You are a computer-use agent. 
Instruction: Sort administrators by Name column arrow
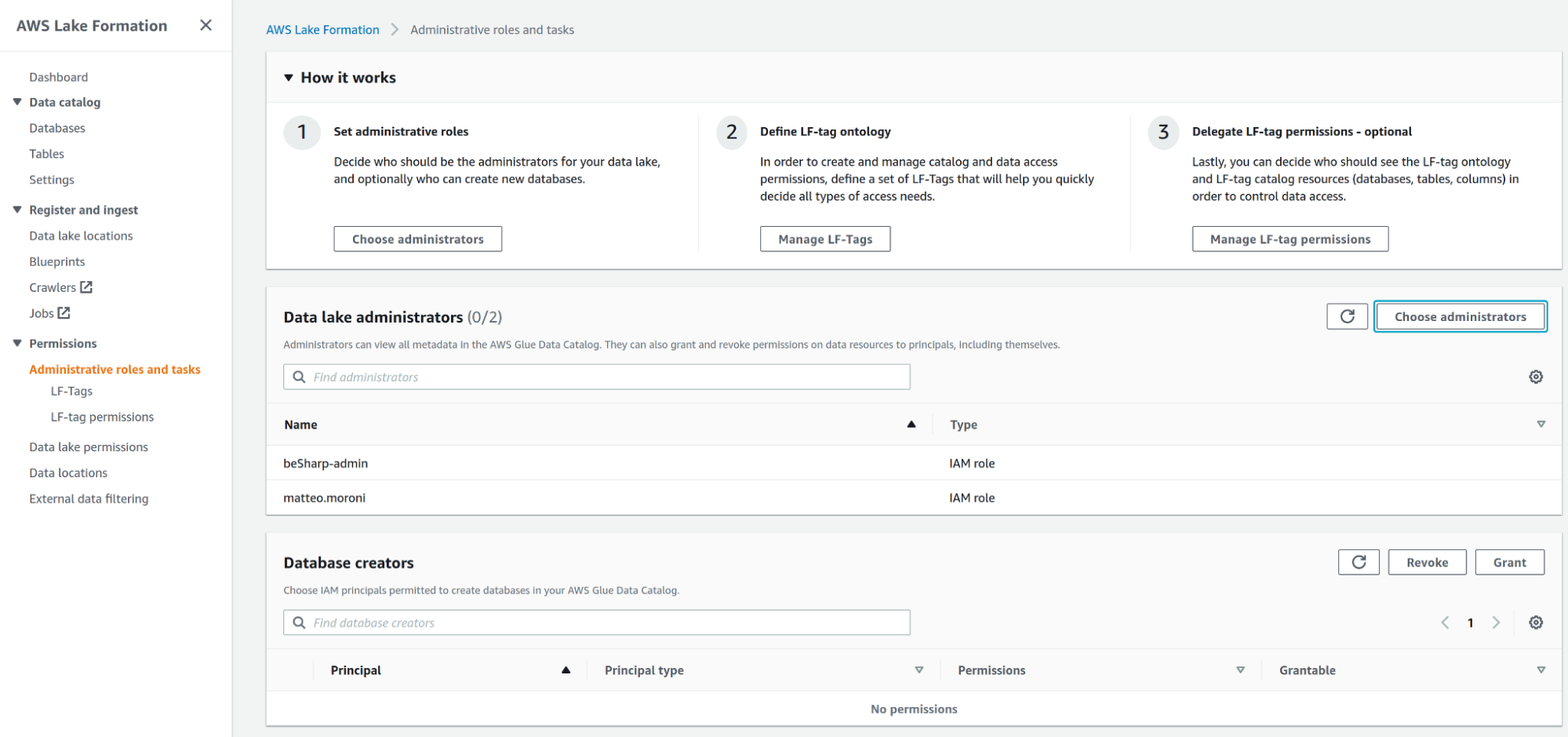point(911,424)
